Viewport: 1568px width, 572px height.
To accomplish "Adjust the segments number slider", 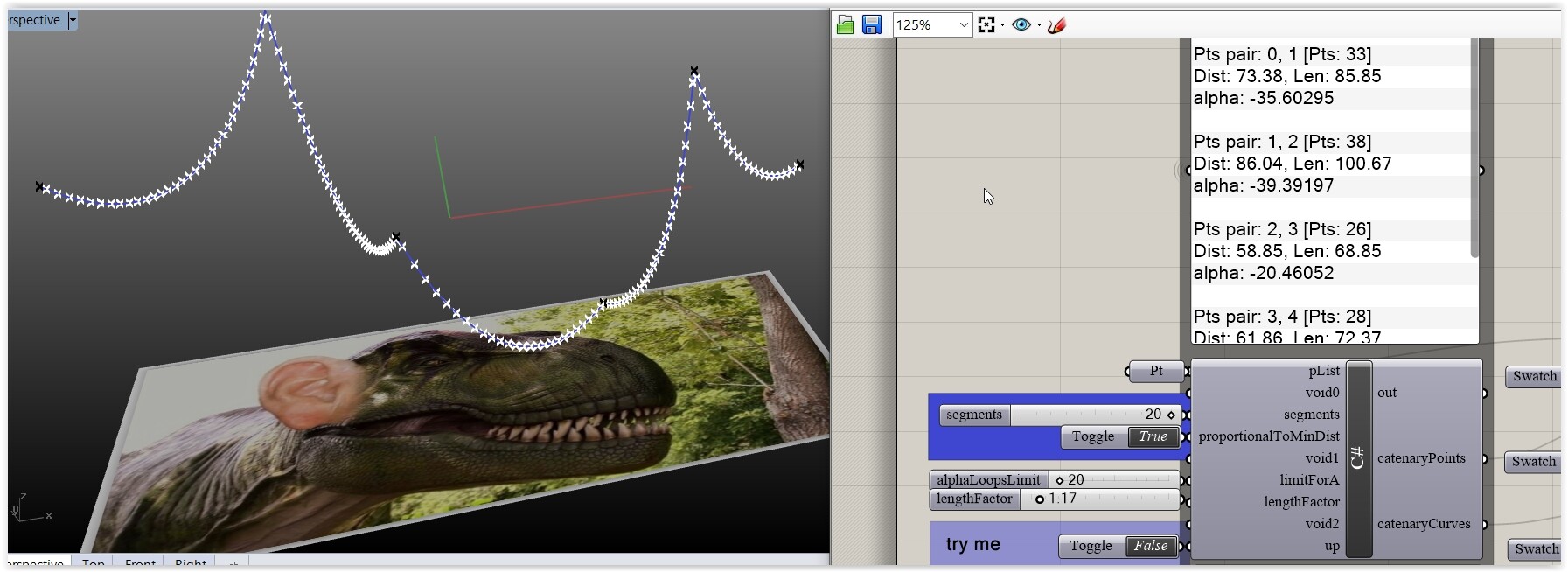I will pyautogui.click(x=1095, y=415).
